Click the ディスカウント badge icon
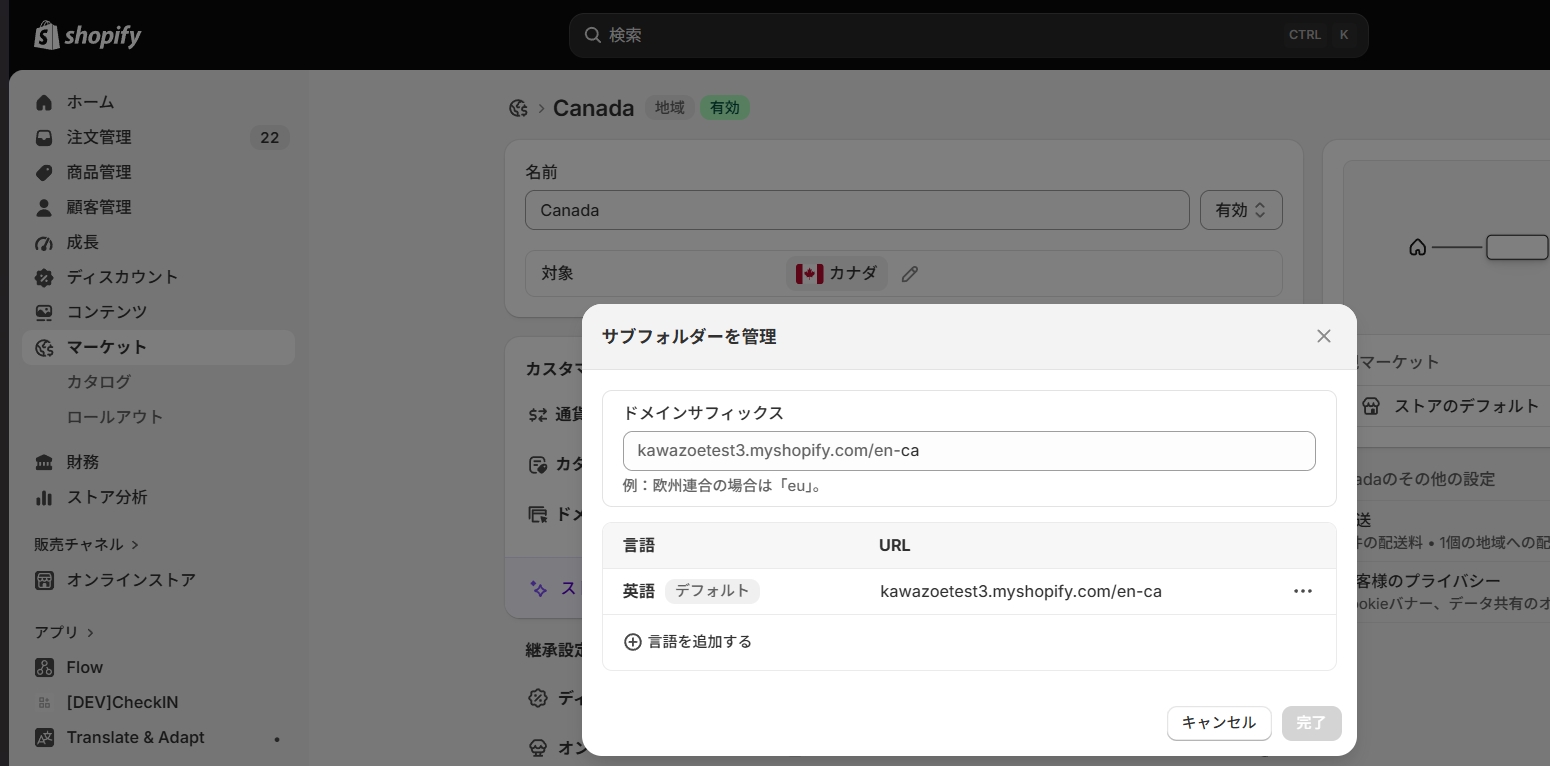Screen dimensions: 1550x766 point(44,277)
